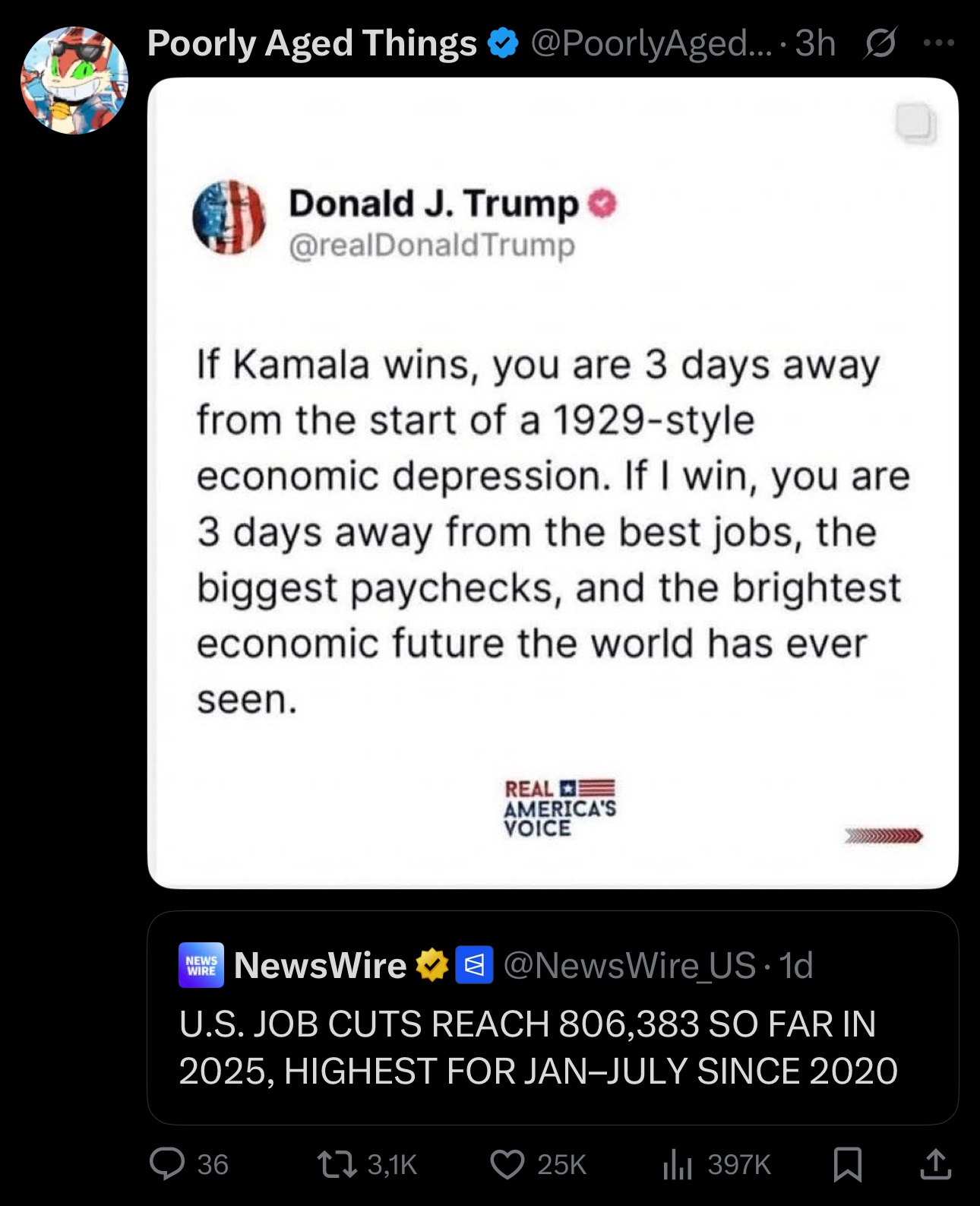Click the Grok slashed-circle icon
Image resolution: width=980 pixels, height=1206 pixels.
click(880, 43)
